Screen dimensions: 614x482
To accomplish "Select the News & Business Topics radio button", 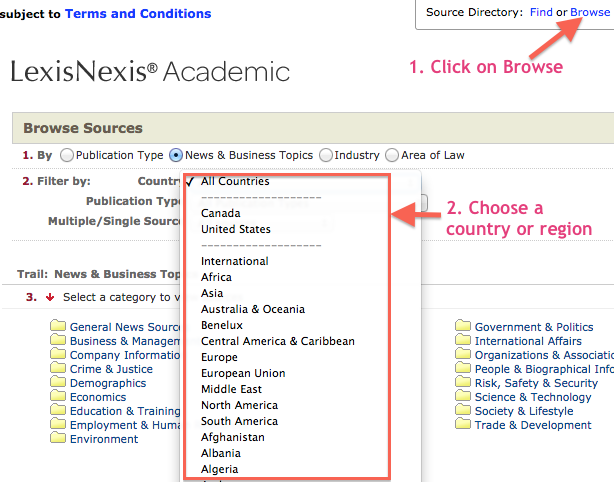I will click(x=176, y=155).
